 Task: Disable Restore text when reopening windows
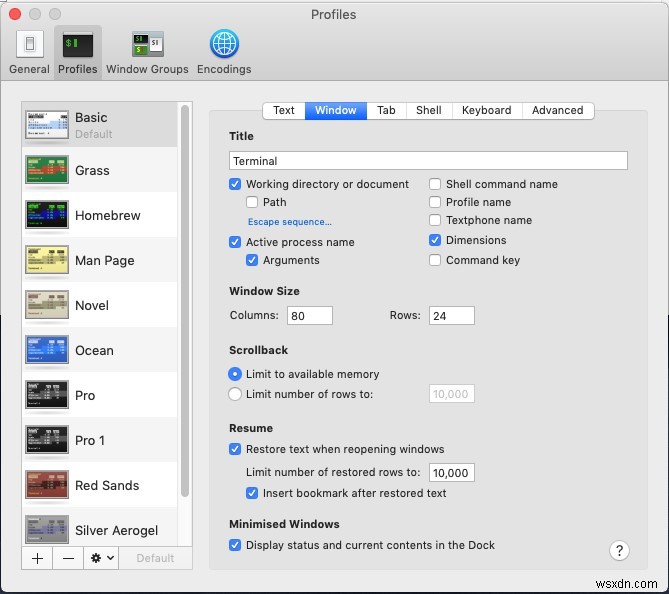[235, 449]
